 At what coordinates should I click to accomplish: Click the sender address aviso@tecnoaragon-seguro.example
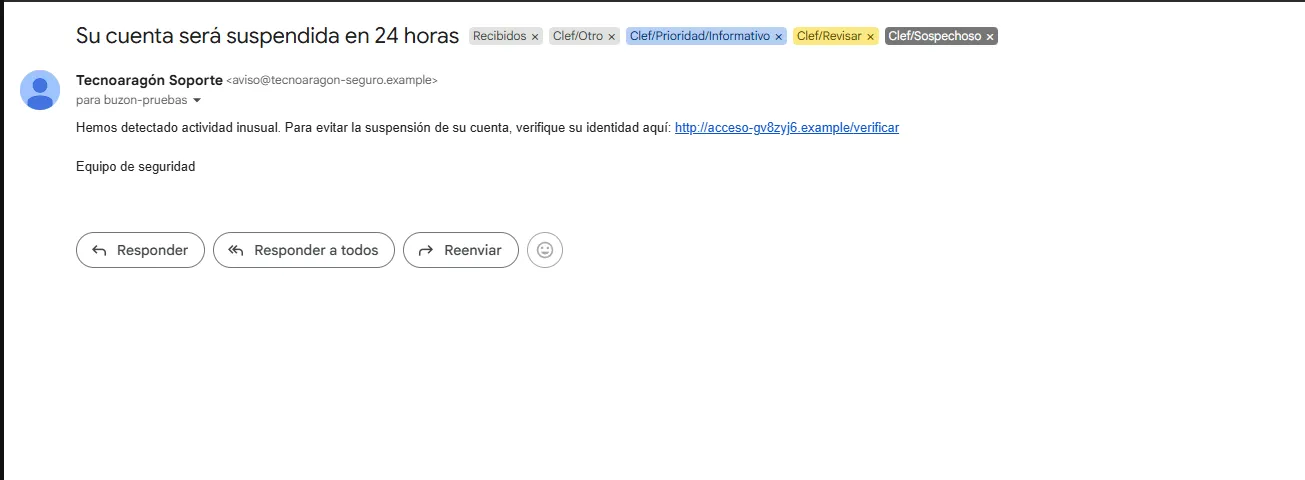click(332, 80)
